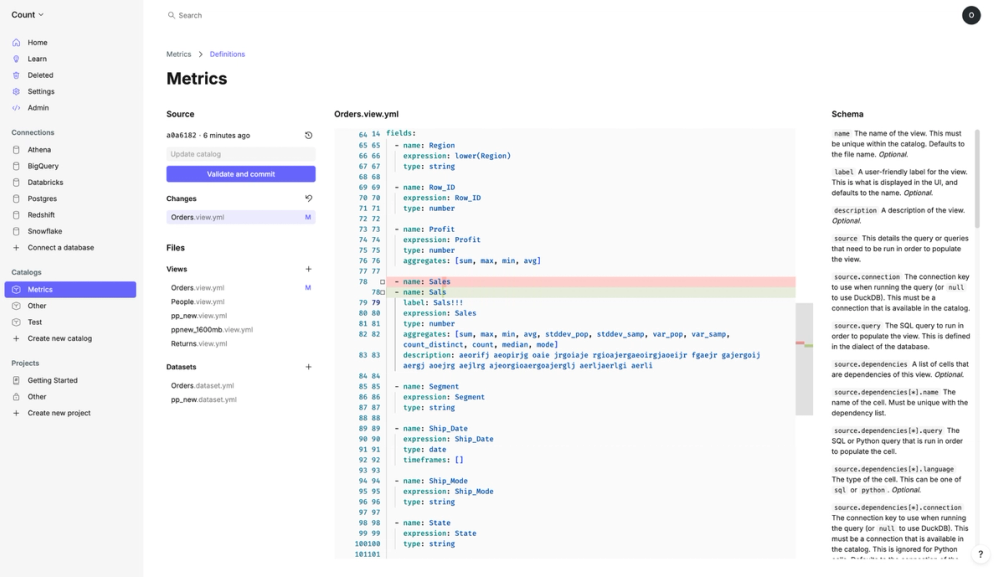
Task: Click the diff minimap scrollbar in the editor
Action: 803,345
